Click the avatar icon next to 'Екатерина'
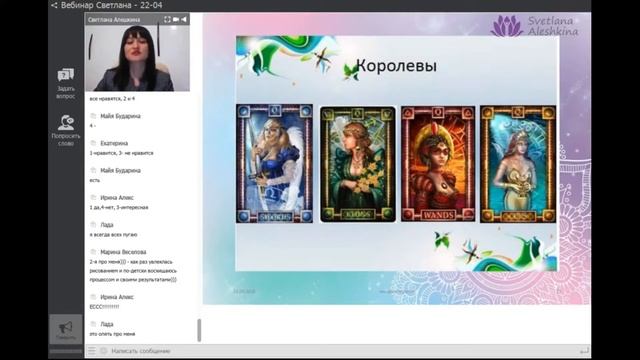640x360 pixels. [93, 143]
